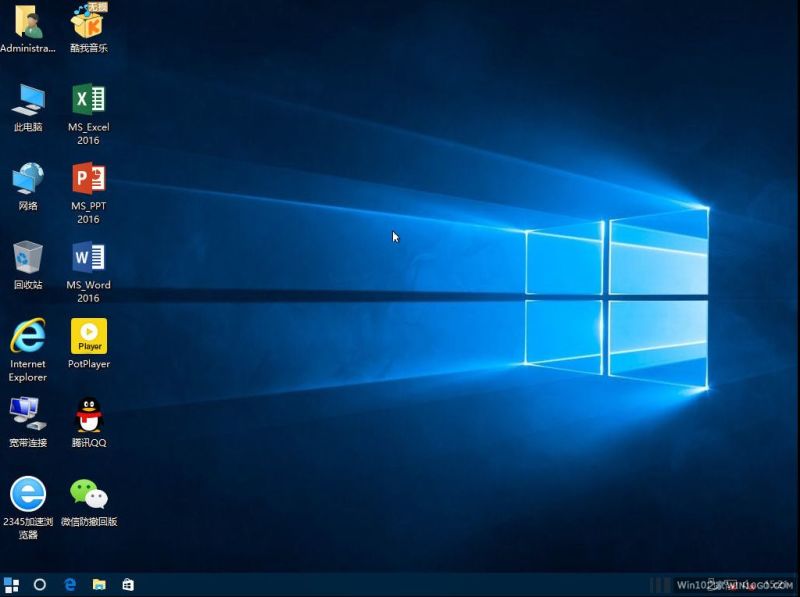Screen dimensions: 800x597
Task: Select the 2345加速浏览器 browser shortcut
Action: click(x=28, y=494)
